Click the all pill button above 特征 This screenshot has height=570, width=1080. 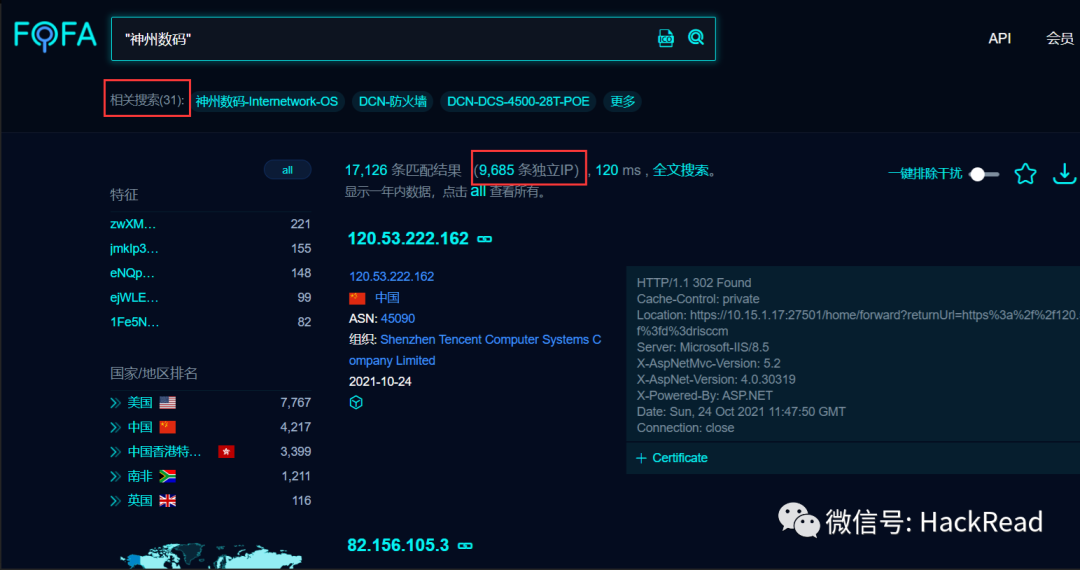pos(287,170)
